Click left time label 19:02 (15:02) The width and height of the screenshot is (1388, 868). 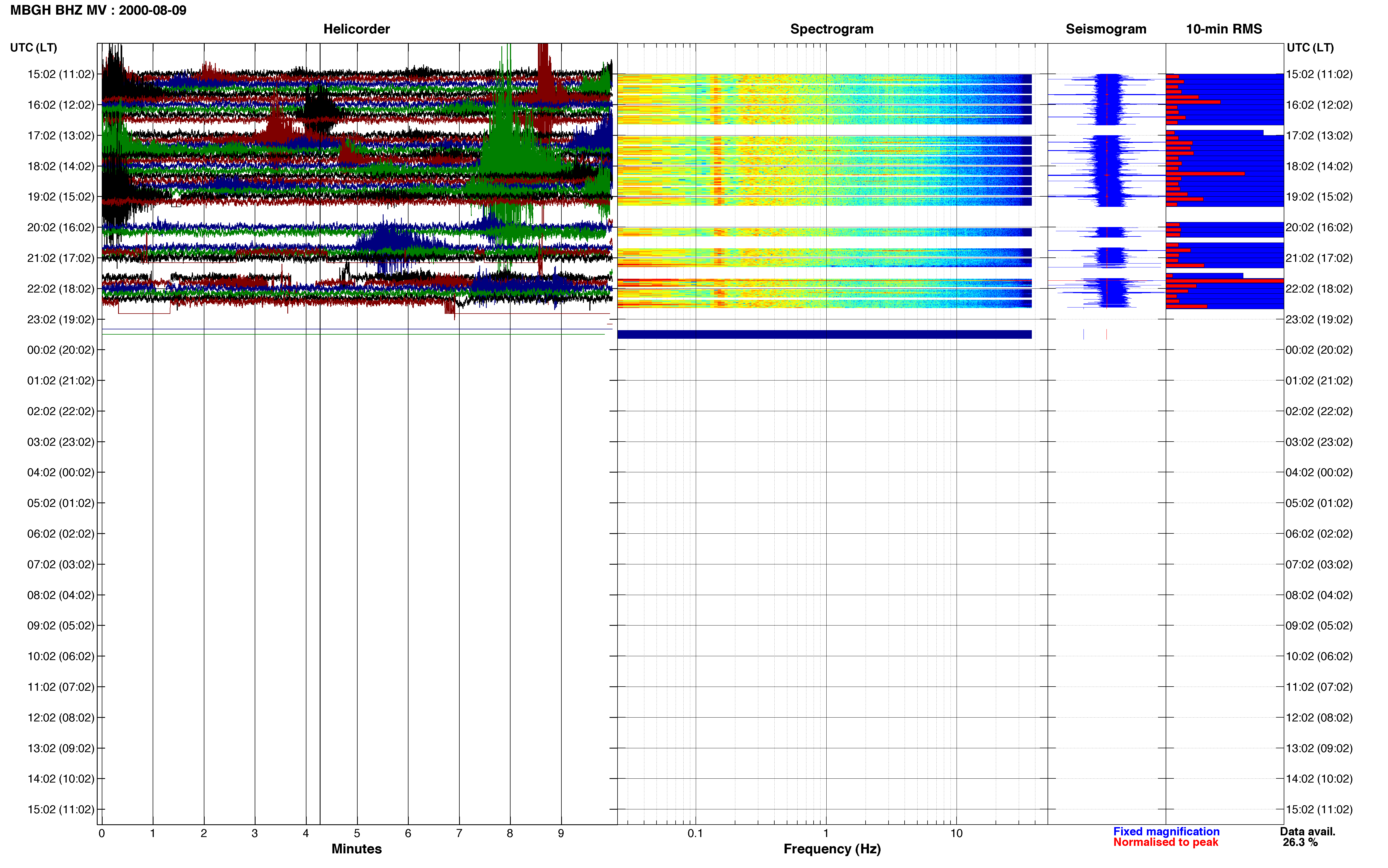(61, 197)
